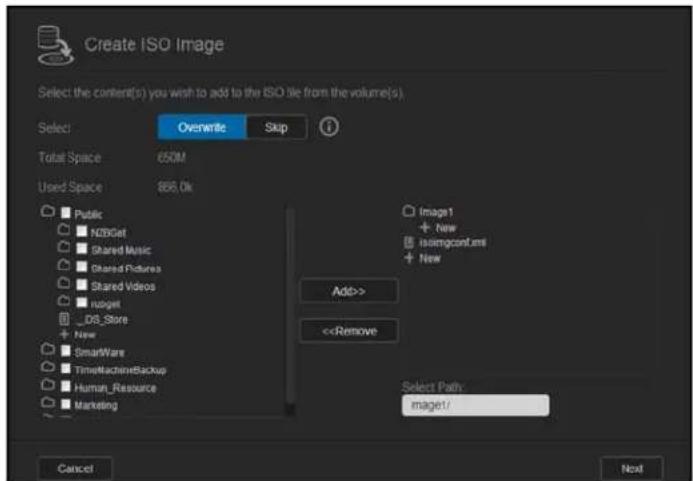Screen dimensions: 693x481
Task: Click the _DS_Store file icon
Action: coord(64,319)
